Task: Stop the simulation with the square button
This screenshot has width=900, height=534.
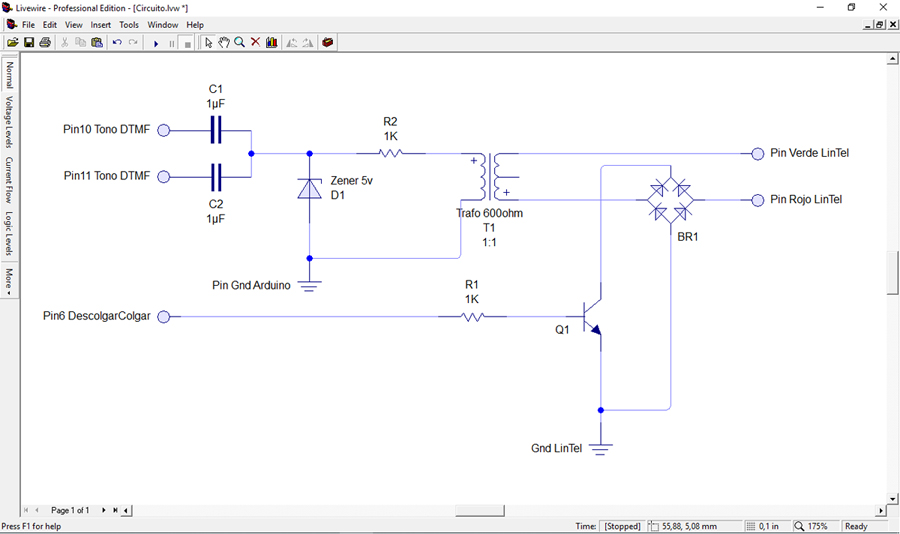Action: point(187,43)
